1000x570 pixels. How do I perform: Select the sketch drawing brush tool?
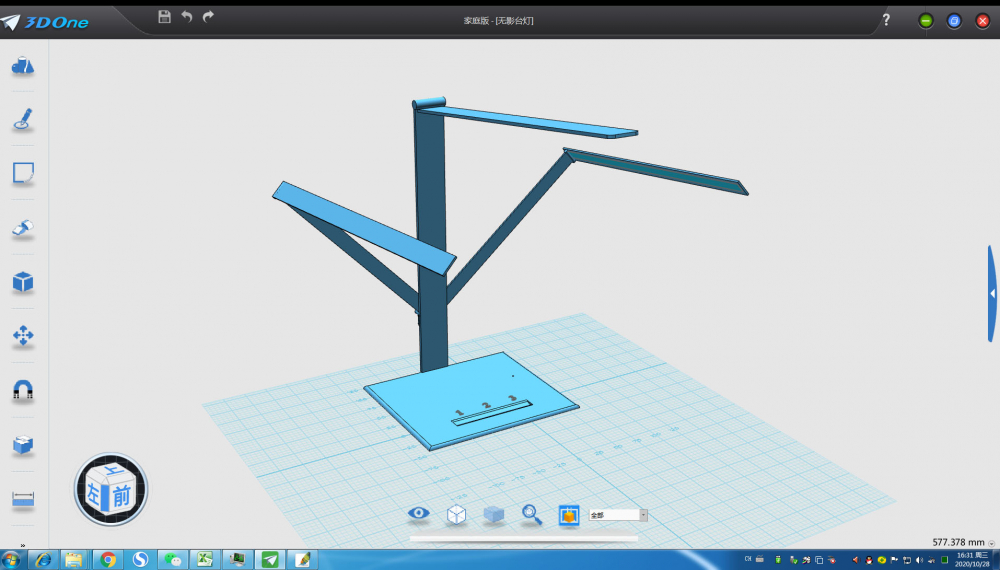(x=23, y=119)
